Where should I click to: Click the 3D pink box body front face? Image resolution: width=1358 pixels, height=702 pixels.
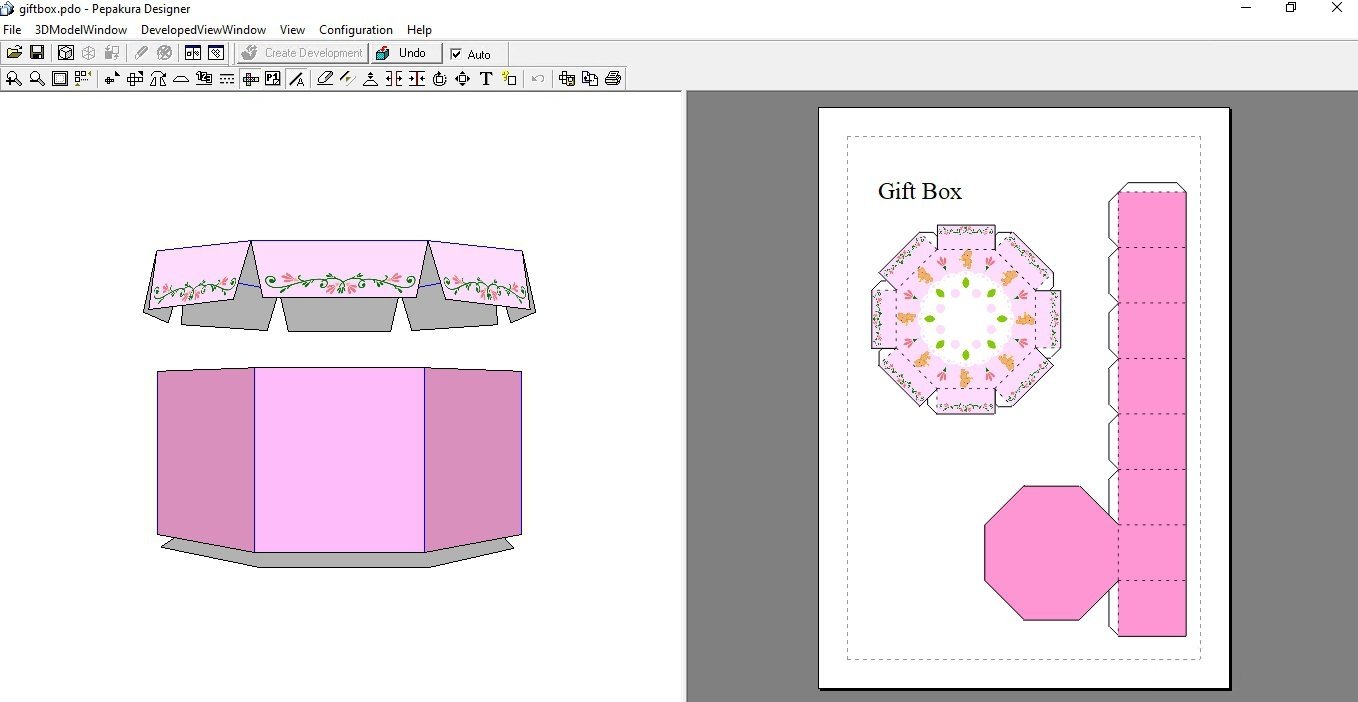click(x=339, y=460)
